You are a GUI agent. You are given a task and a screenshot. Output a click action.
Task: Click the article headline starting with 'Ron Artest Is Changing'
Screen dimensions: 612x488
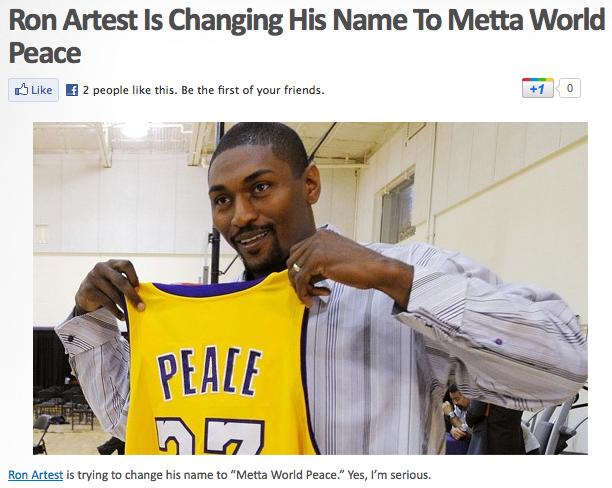(306, 36)
